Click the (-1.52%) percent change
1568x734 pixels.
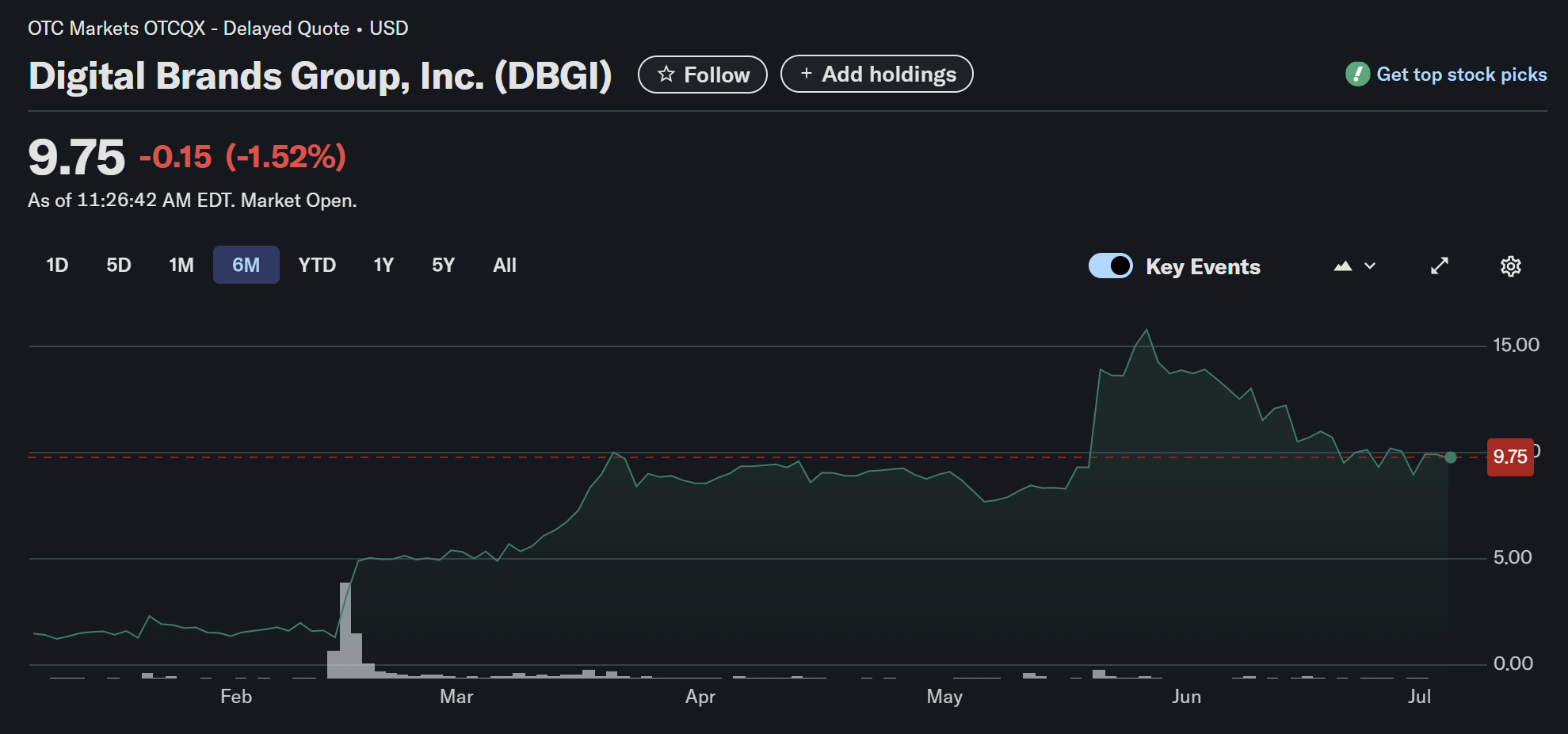coord(286,157)
